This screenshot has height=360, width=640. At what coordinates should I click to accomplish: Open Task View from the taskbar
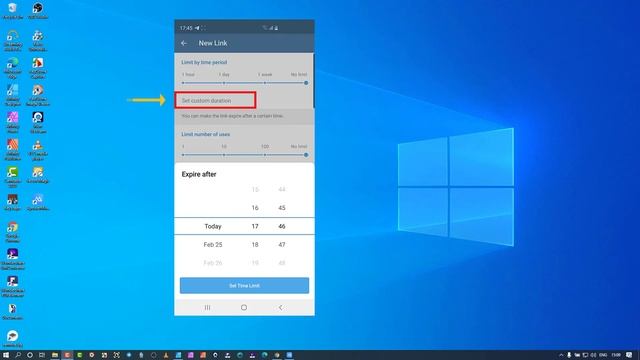click(42, 355)
